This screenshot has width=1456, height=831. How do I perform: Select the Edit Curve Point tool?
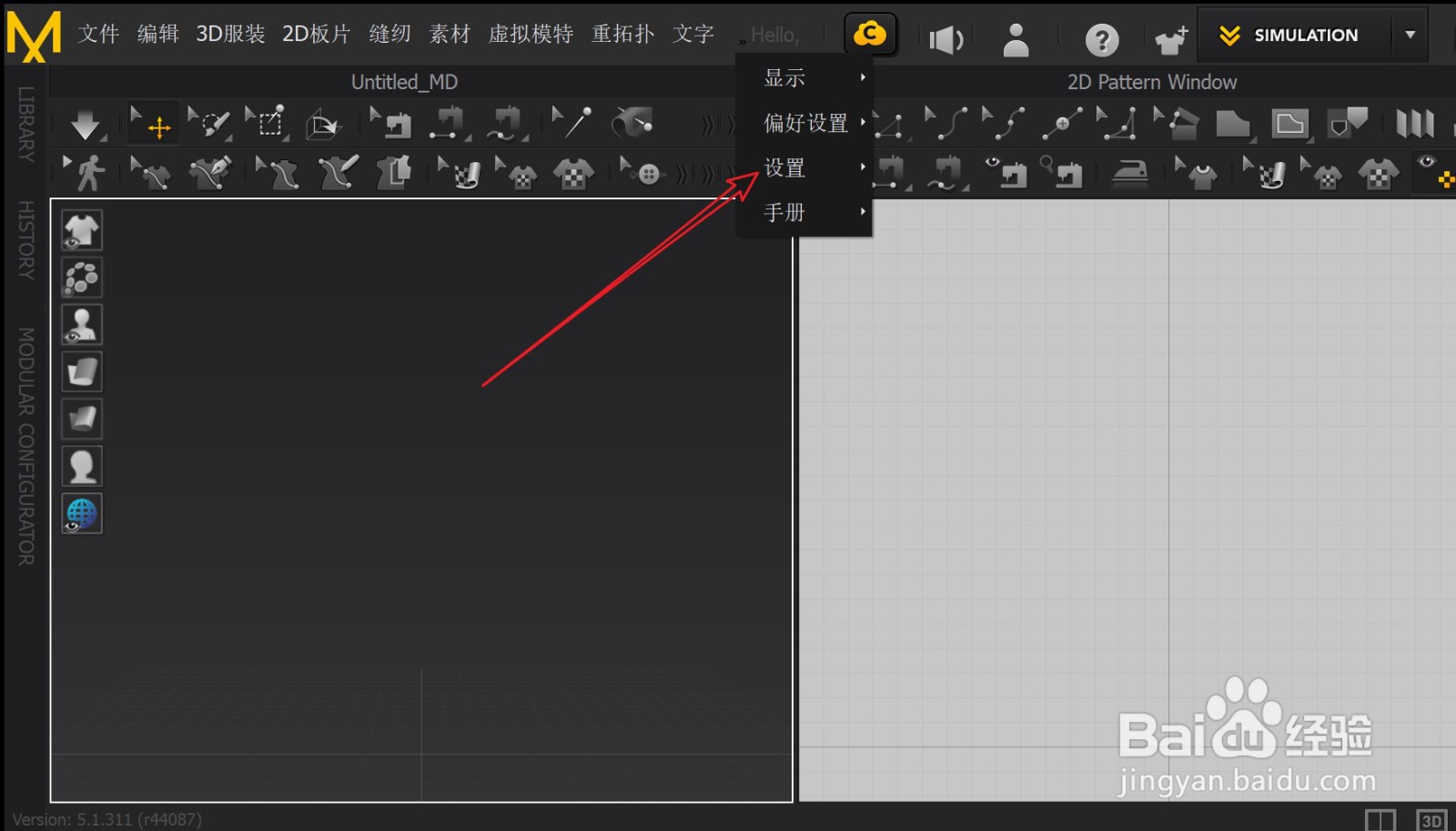1004,124
